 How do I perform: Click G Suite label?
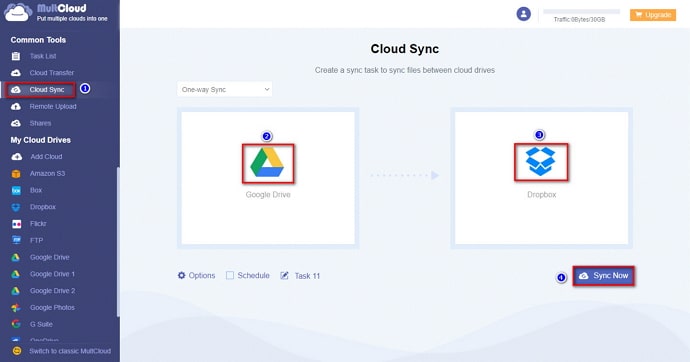(41, 324)
